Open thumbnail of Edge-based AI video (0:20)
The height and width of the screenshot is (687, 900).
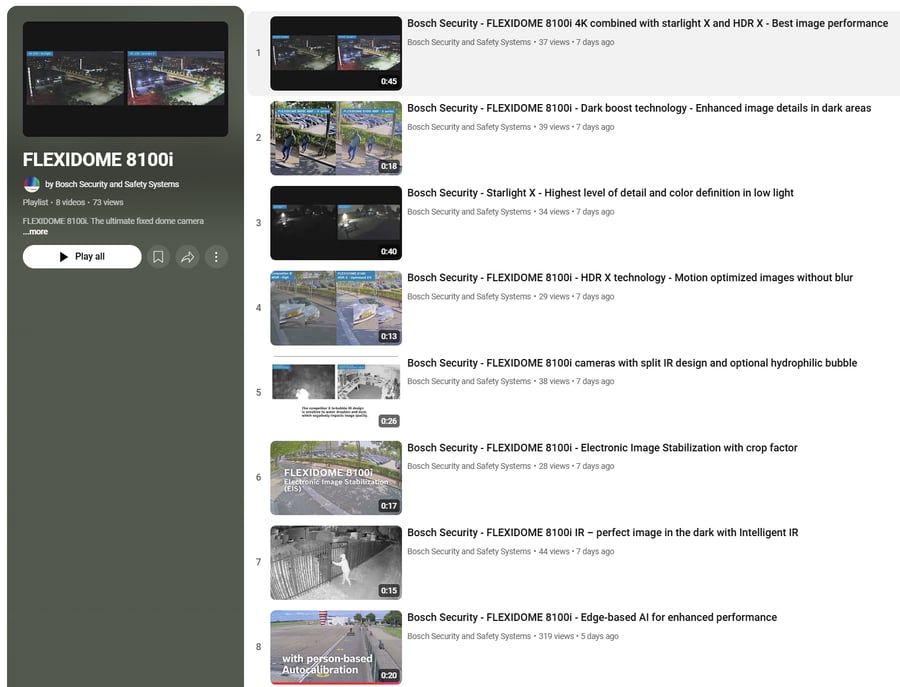[x=336, y=647]
